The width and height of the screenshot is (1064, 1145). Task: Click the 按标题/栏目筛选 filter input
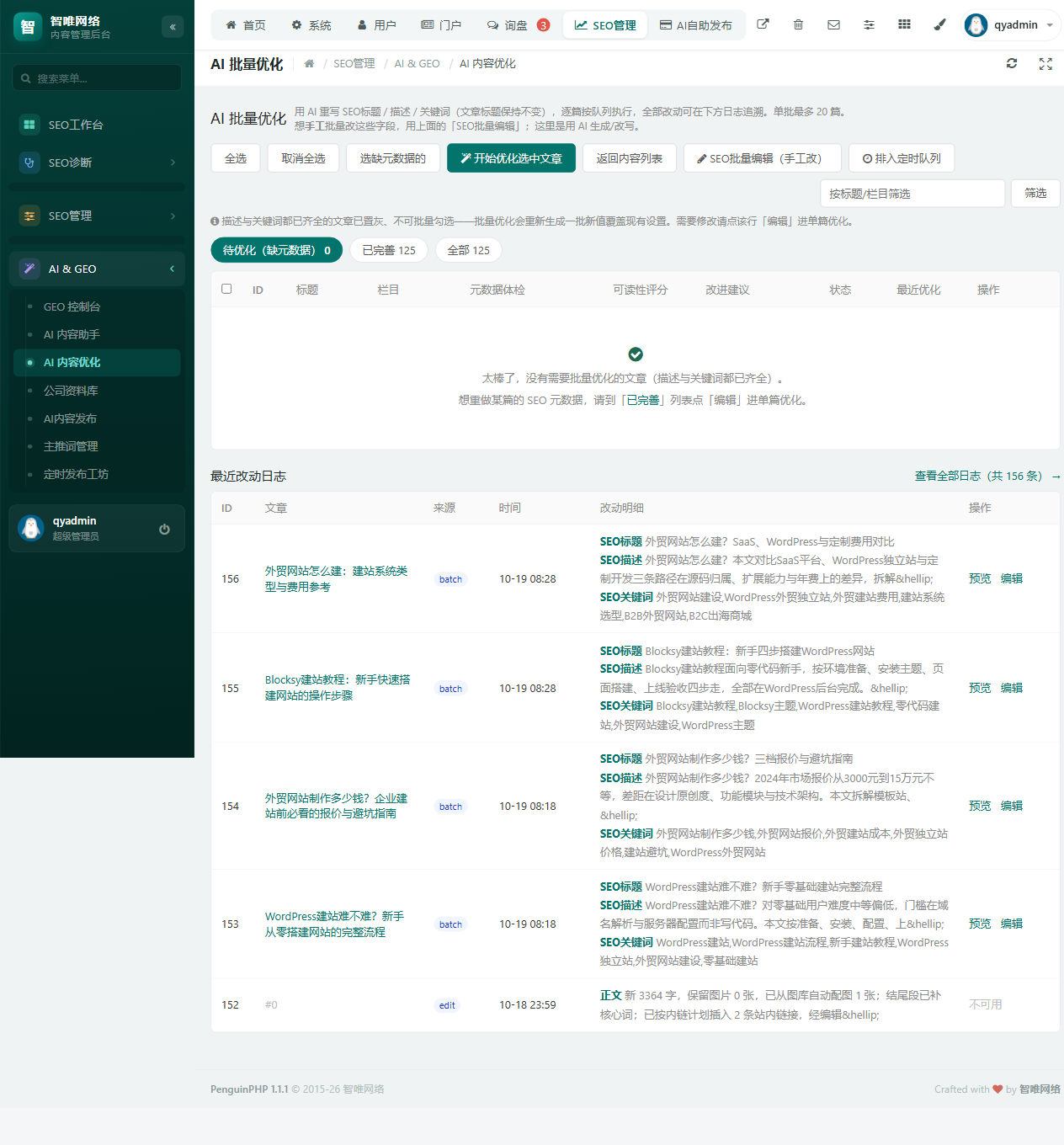[912, 194]
